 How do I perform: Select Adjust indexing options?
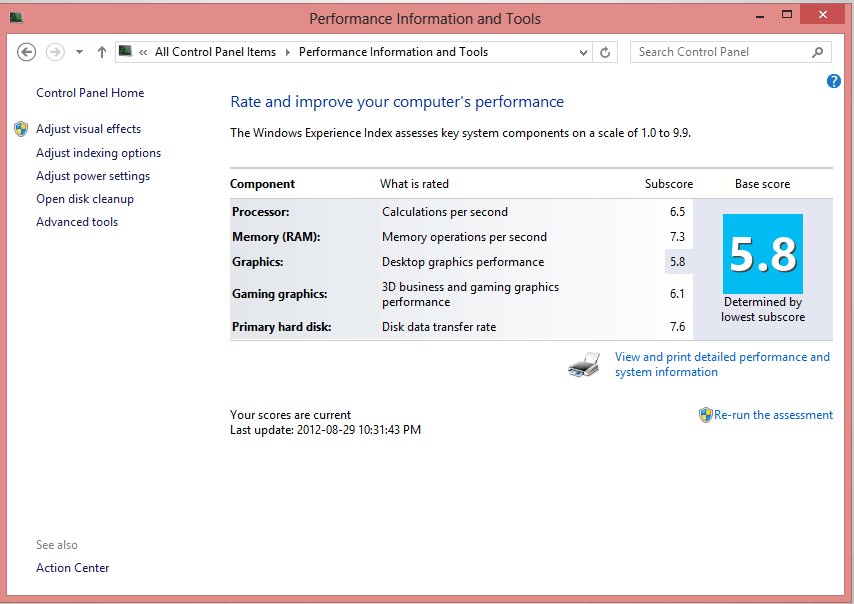[98, 153]
